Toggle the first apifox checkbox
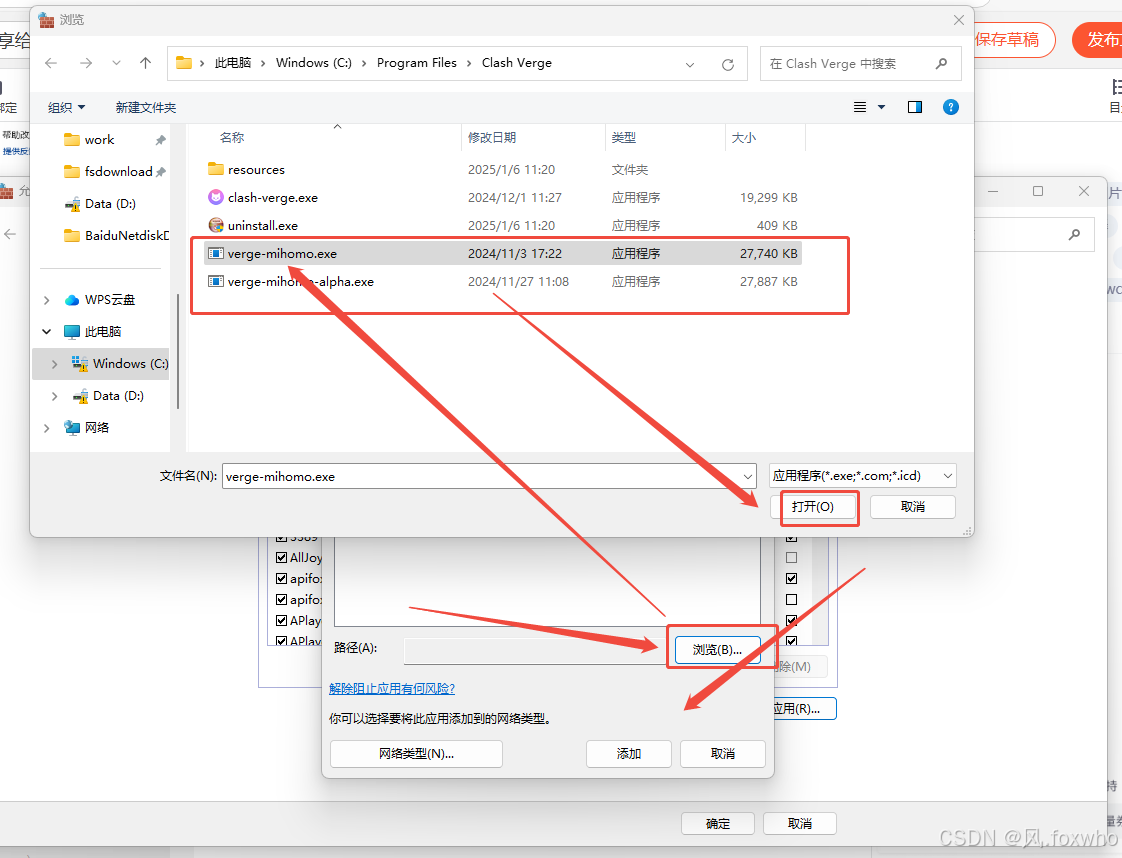The image size is (1122, 858). click(x=281, y=578)
